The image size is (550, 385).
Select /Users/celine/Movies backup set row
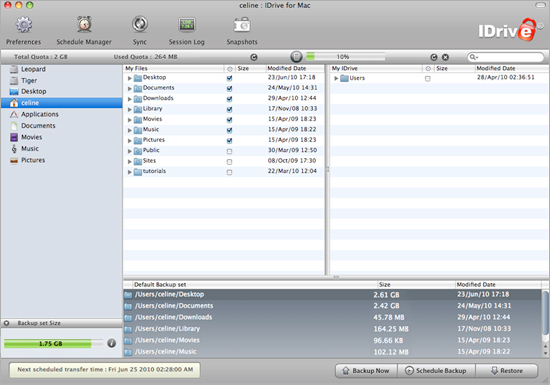pyautogui.click(x=332, y=340)
